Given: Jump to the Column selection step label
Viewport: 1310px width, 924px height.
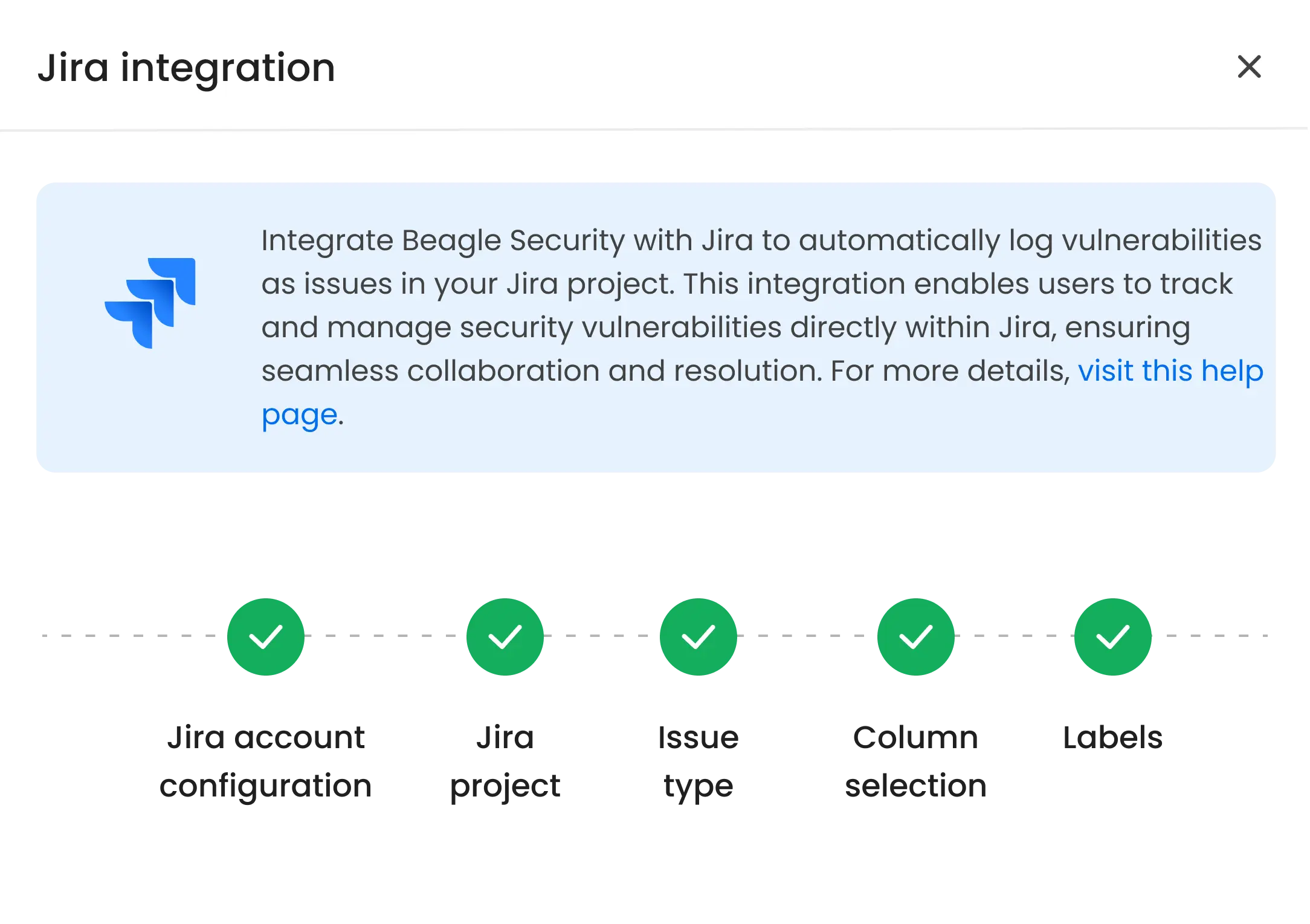Looking at the screenshot, I should pyautogui.click(x=916, y=761).
